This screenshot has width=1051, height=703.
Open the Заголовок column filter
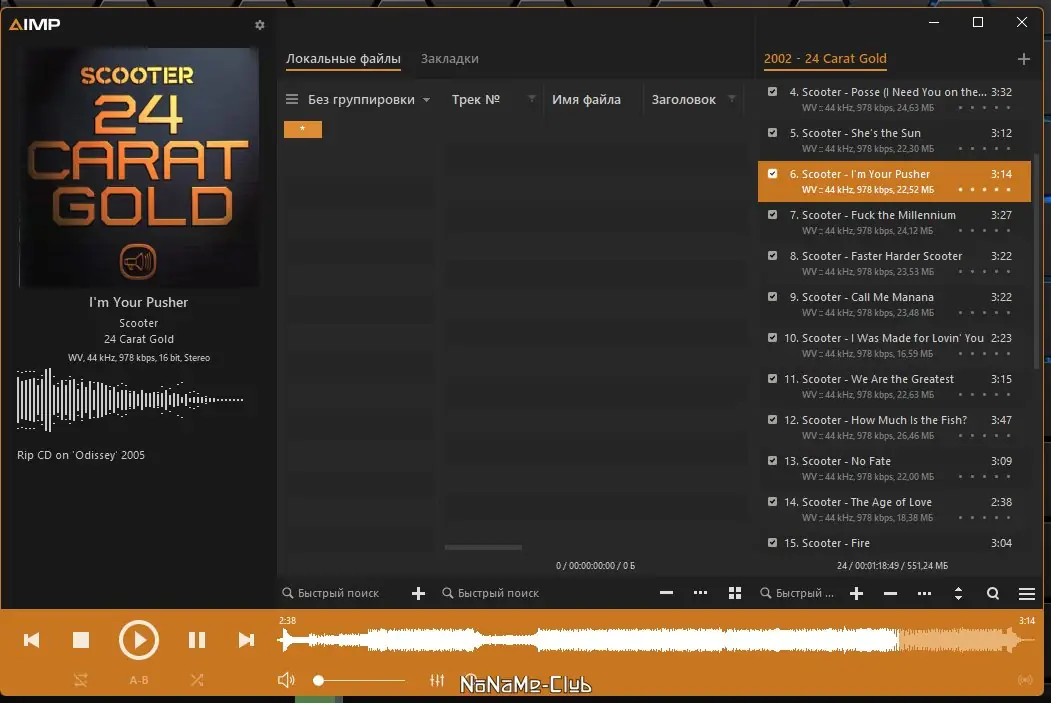[731, 99]
